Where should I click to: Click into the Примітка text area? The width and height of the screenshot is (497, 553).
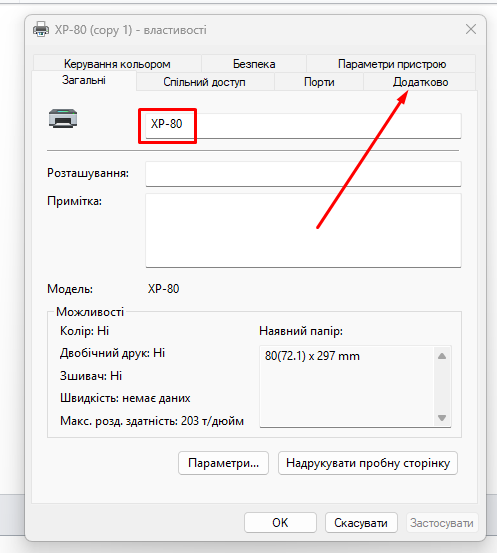coord(303,230)
